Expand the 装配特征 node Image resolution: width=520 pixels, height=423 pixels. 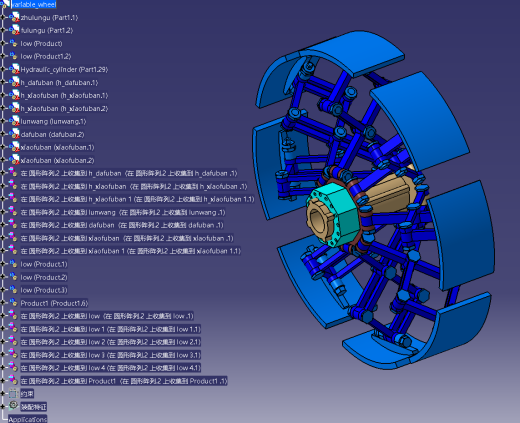coord(3,406)
